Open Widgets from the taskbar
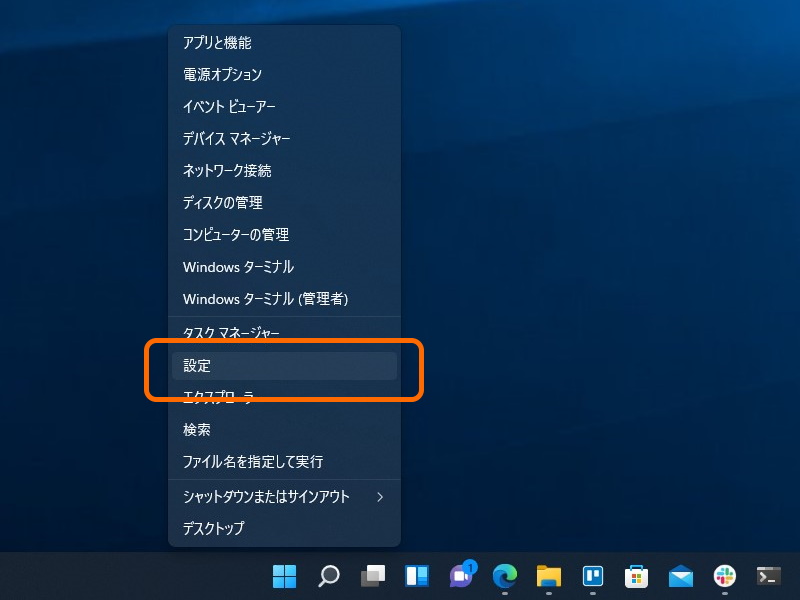This screenshot has width=800, height=600. tap(416, 577)
